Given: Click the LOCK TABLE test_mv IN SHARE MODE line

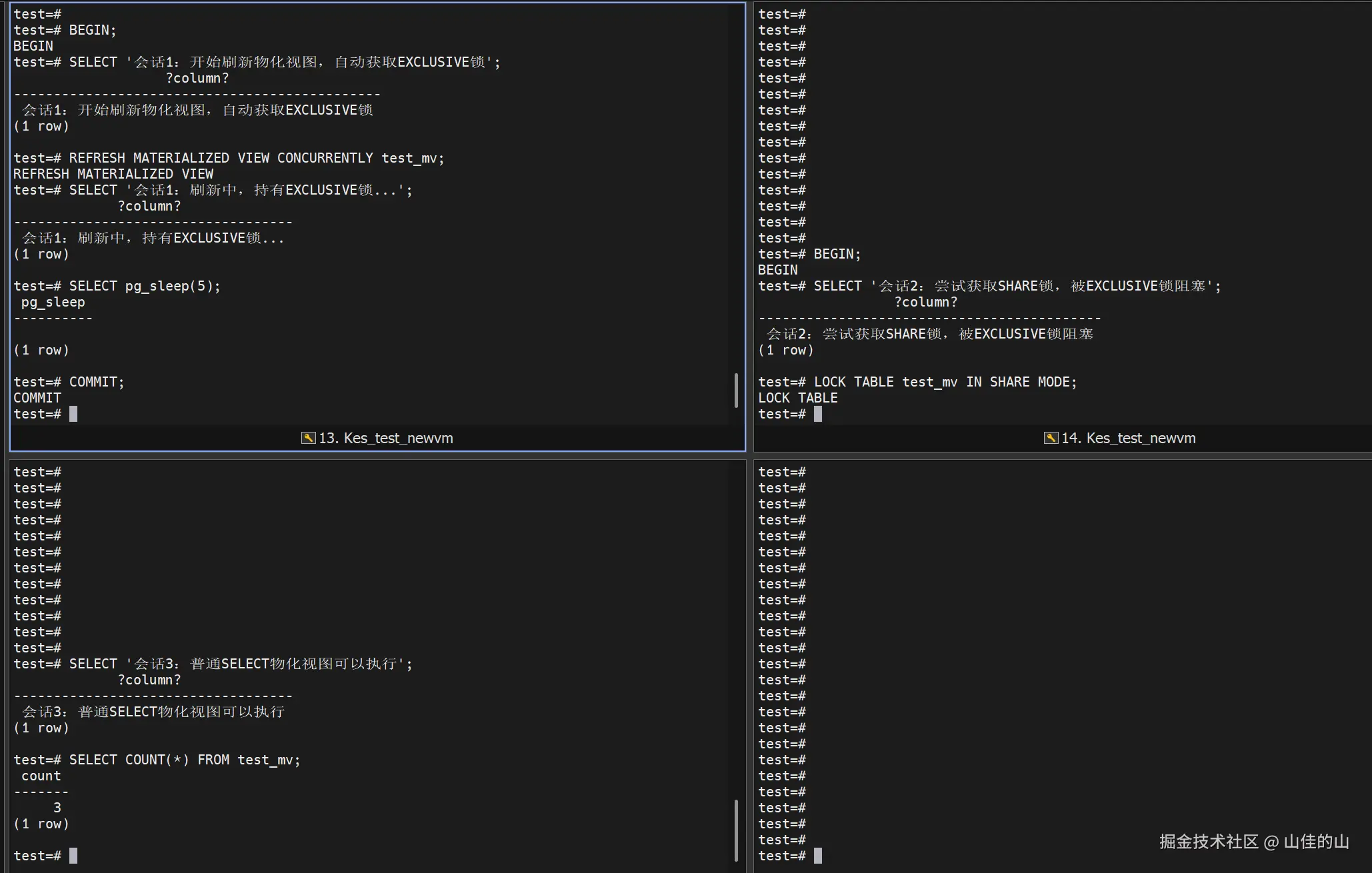Looking at the screenshot, I should pyautogui.click(x=945, y=382).
